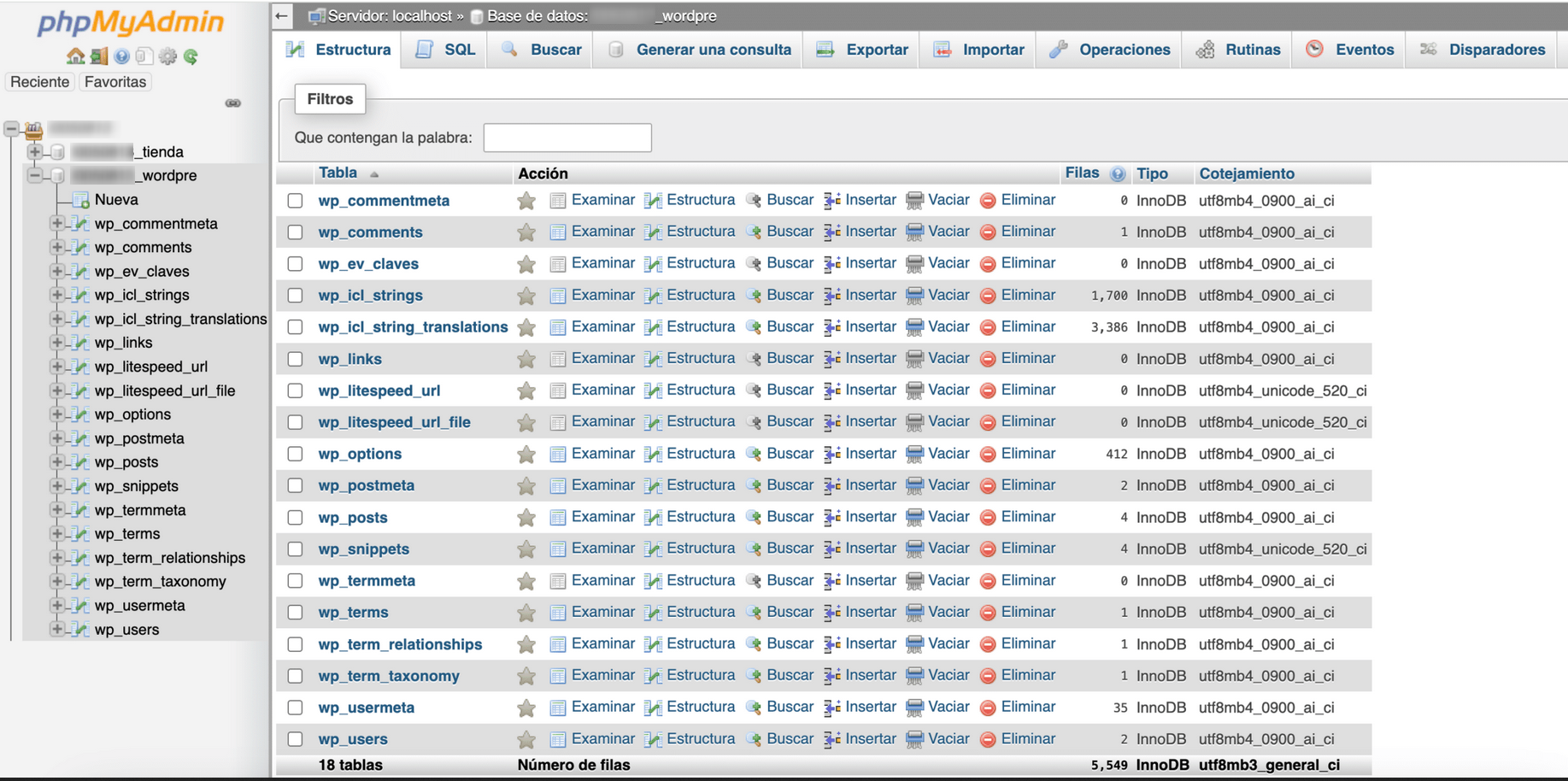Mark wp_commentmeta as favorite with the star
1568x781 pixels.
click(526, 201)
